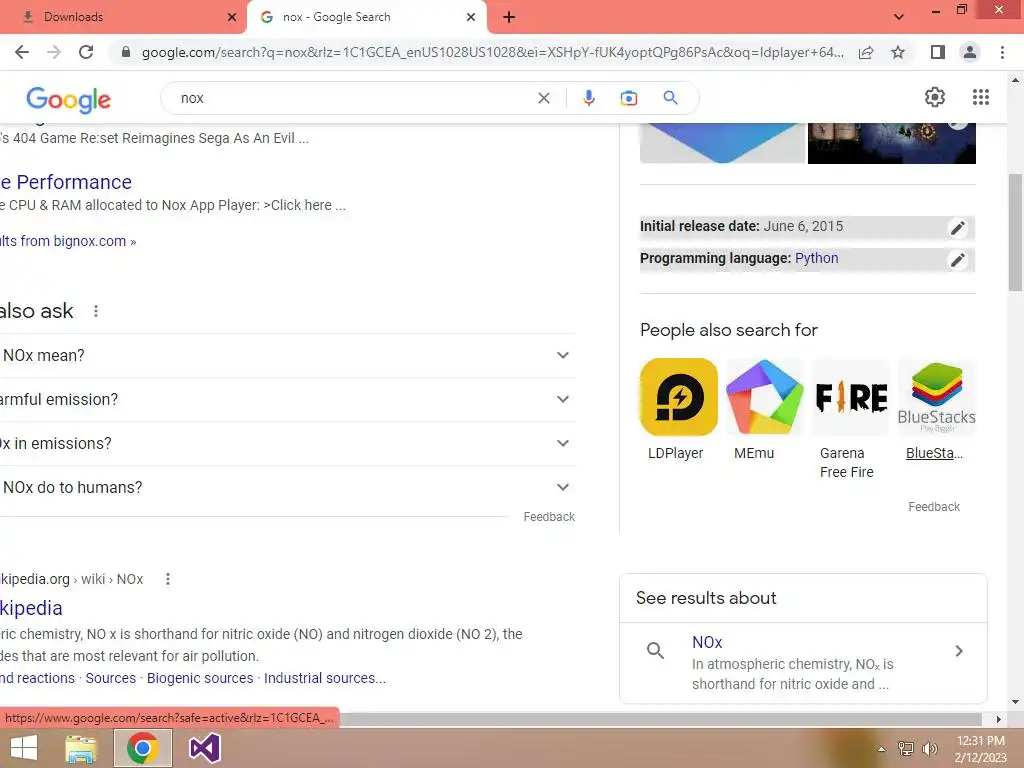Open a new browser tab
This screenshot has height=768, width=1024.
pos(509,17)
